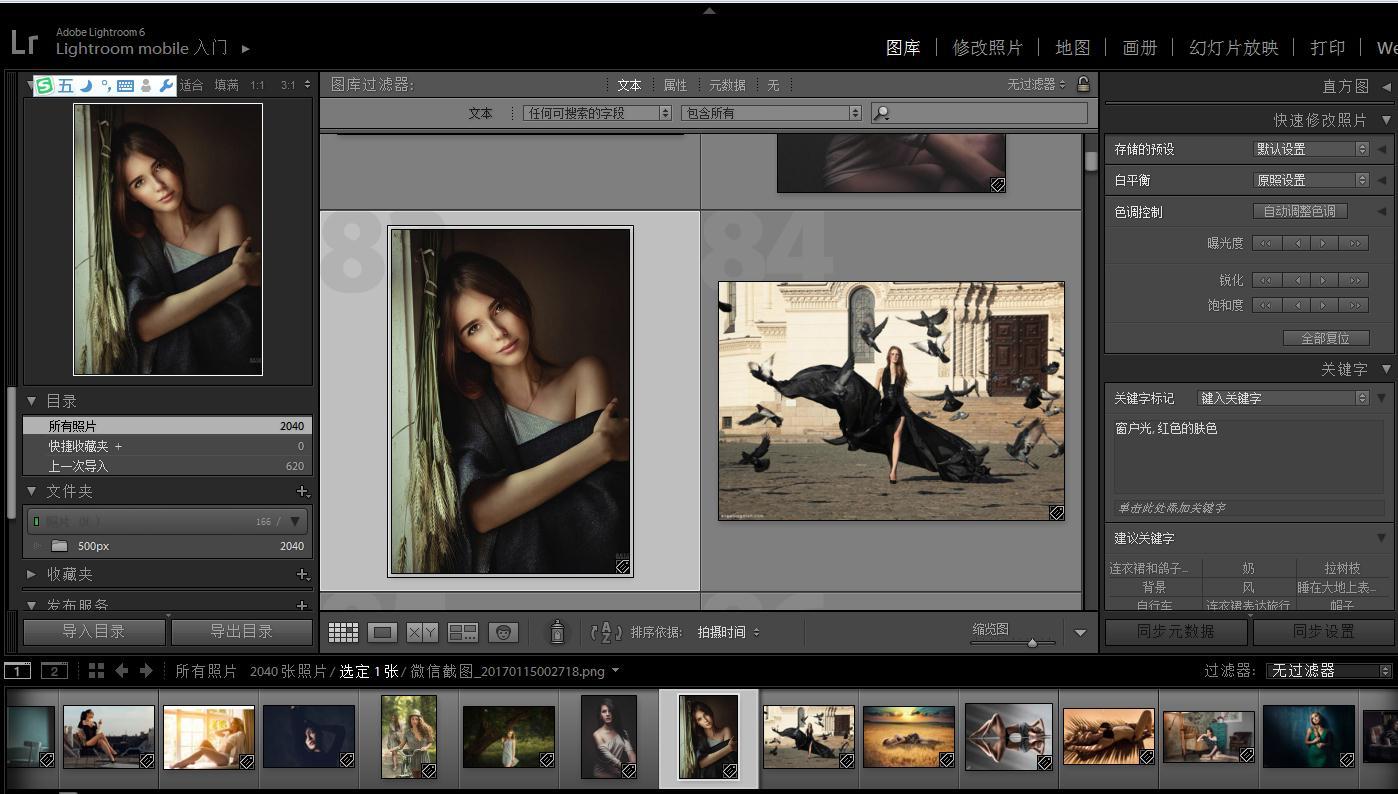Open People face view icon
The width and height of the screenshot is (1398, 794).
click(x=503, y=632)
